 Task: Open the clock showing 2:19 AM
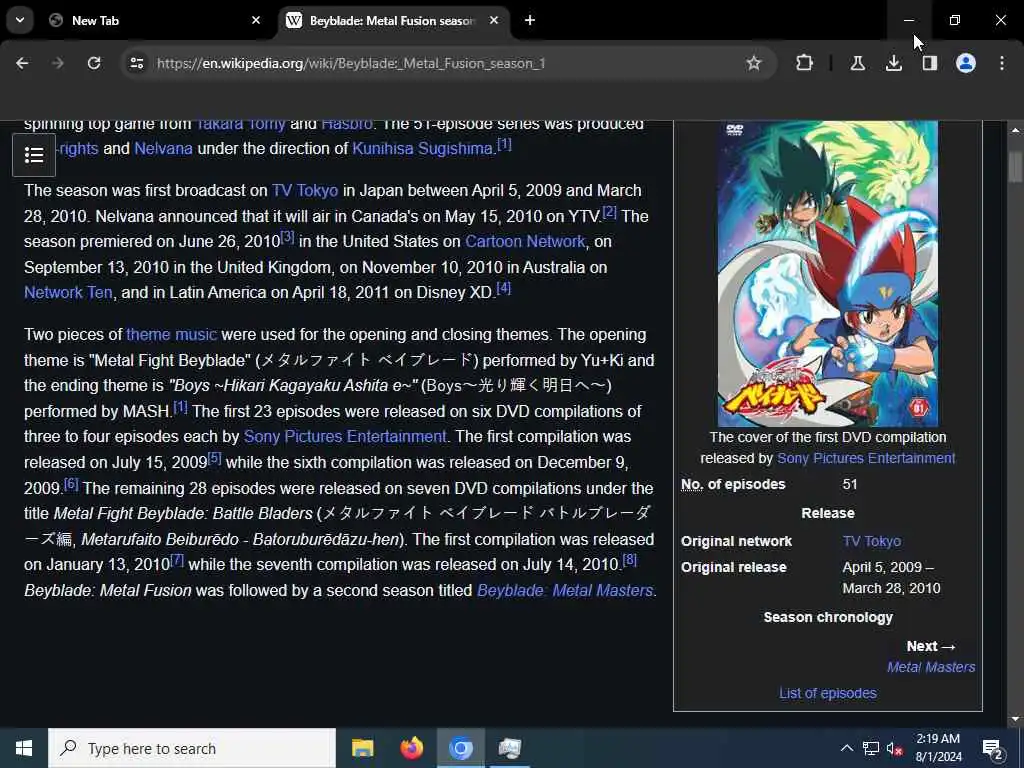[938, 748]
